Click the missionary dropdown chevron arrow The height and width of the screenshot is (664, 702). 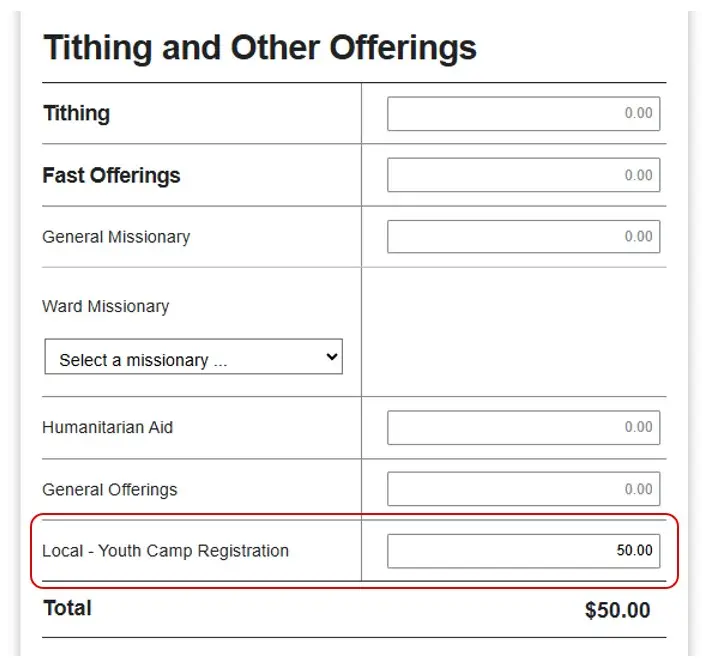coord(332,356)
